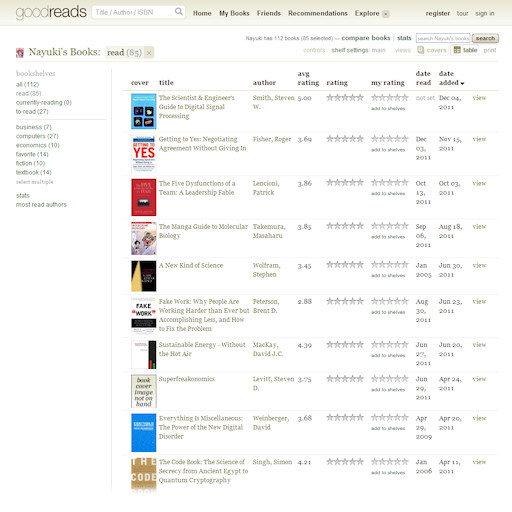Select the computers (27) shelf
The image size is (512, 512).
(x=37, y=136)
